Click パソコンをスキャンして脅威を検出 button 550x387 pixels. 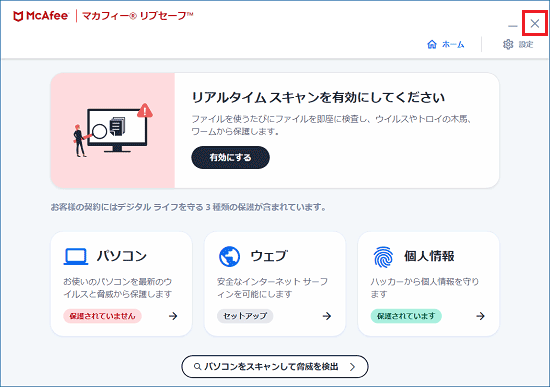click(x=275, y=367)
